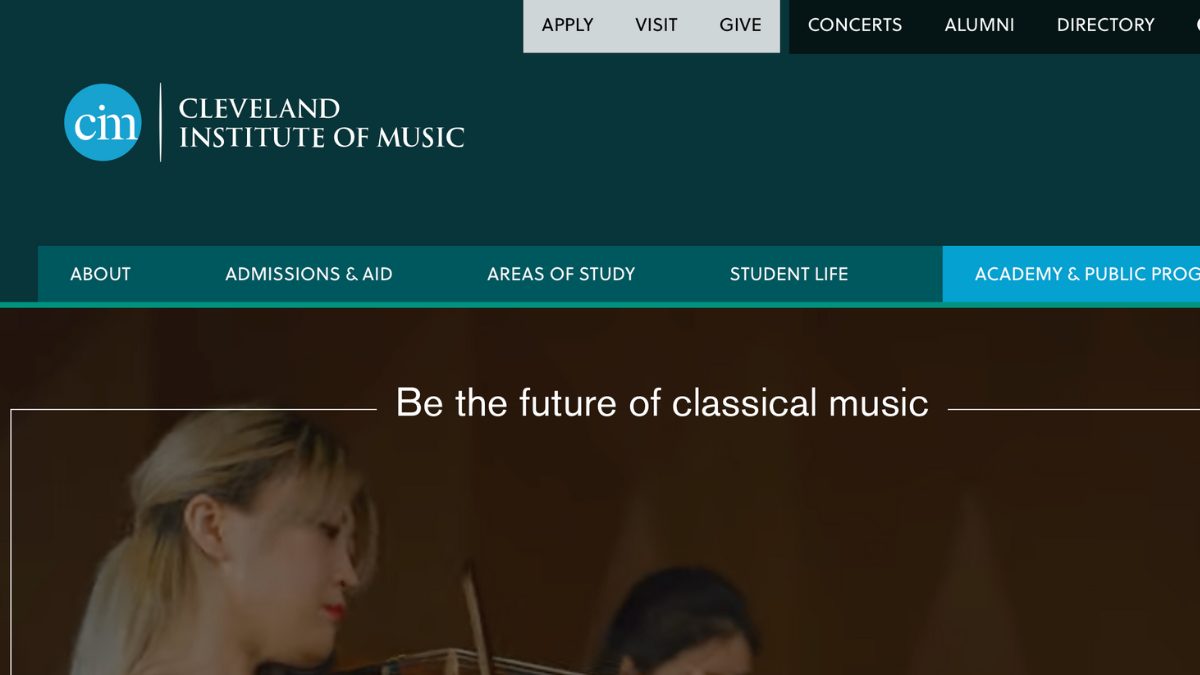Select Give in the utility bar
The width and height of the screenshot is (1200, 675).
tap(740, 25)
